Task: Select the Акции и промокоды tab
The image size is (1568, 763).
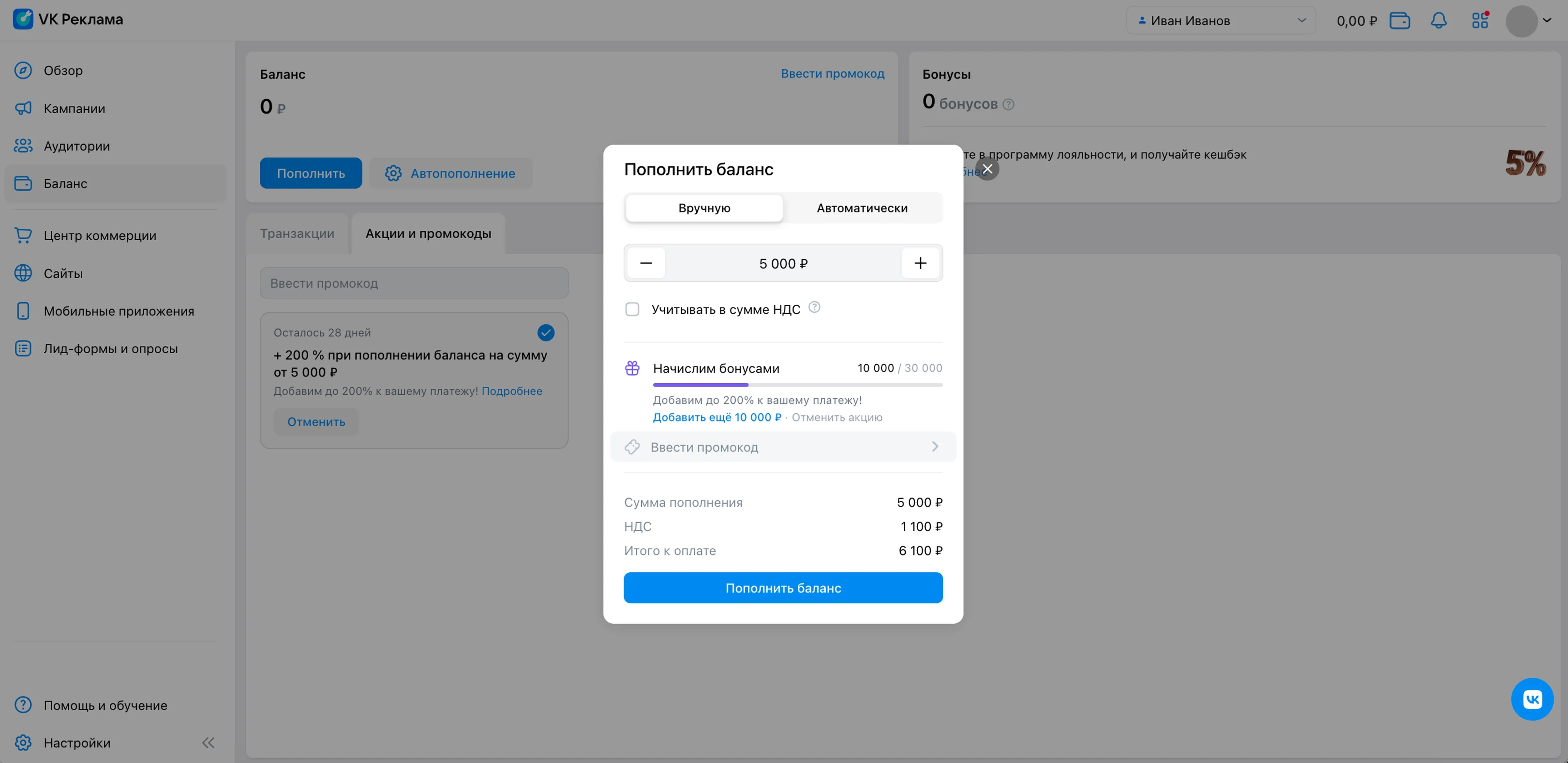Action: [428, 234]
